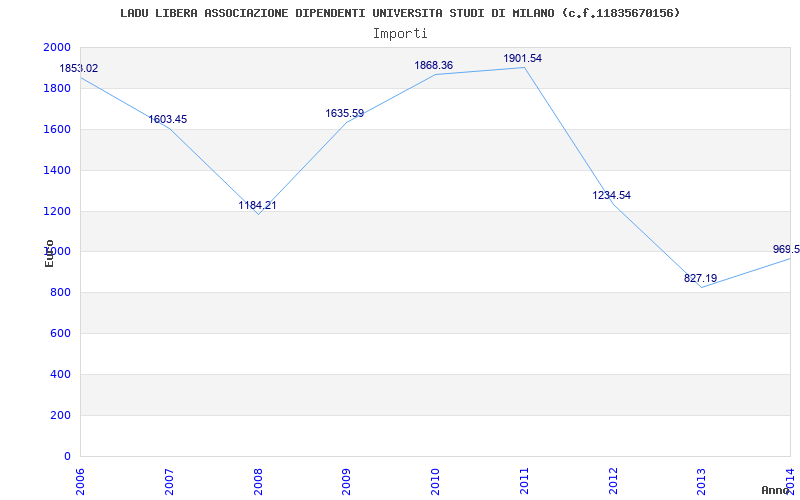Select the 2014 x-axis year label

tap(791, 482)
